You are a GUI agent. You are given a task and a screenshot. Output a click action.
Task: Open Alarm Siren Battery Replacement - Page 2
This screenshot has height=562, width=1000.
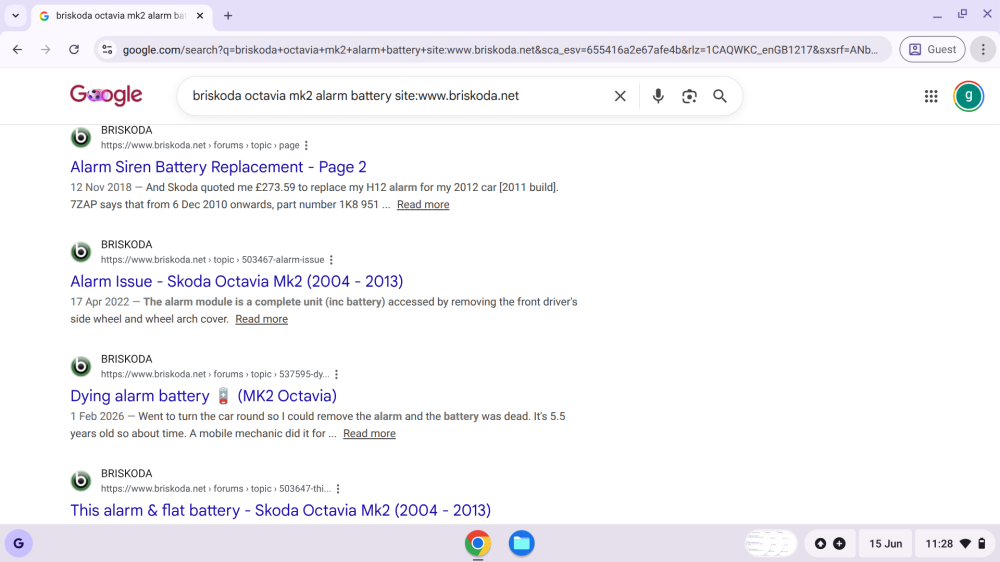218,167
